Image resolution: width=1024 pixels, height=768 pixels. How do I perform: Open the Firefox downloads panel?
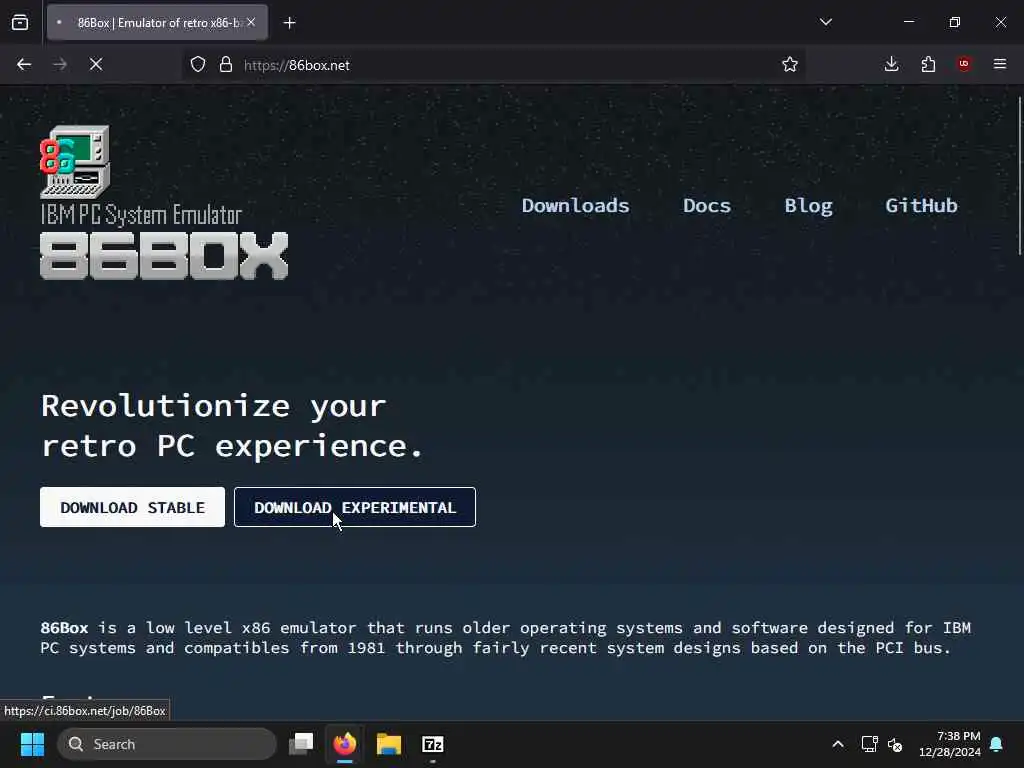891,64
